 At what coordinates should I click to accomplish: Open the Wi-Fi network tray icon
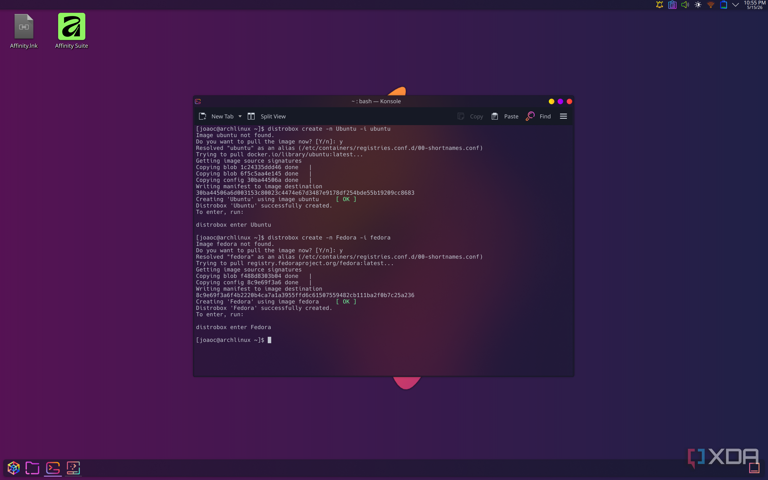pos(710,4)
